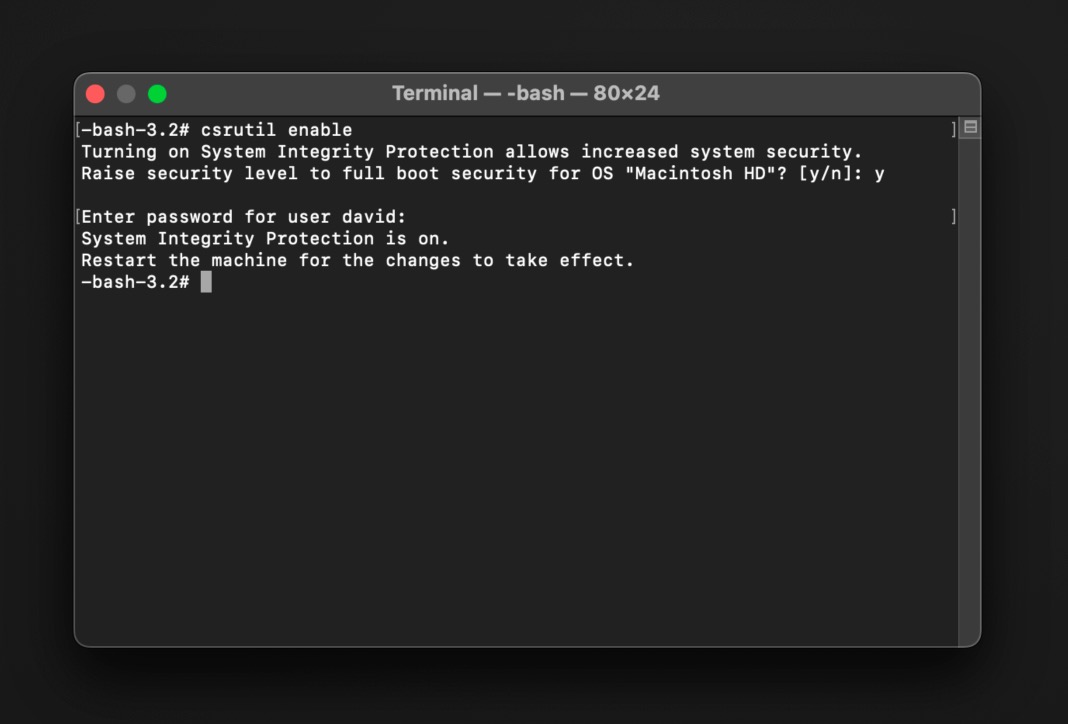The image size is (1068, 724).
Task: Click the yellow minimize traffic light button
Action: pos(126,93)
